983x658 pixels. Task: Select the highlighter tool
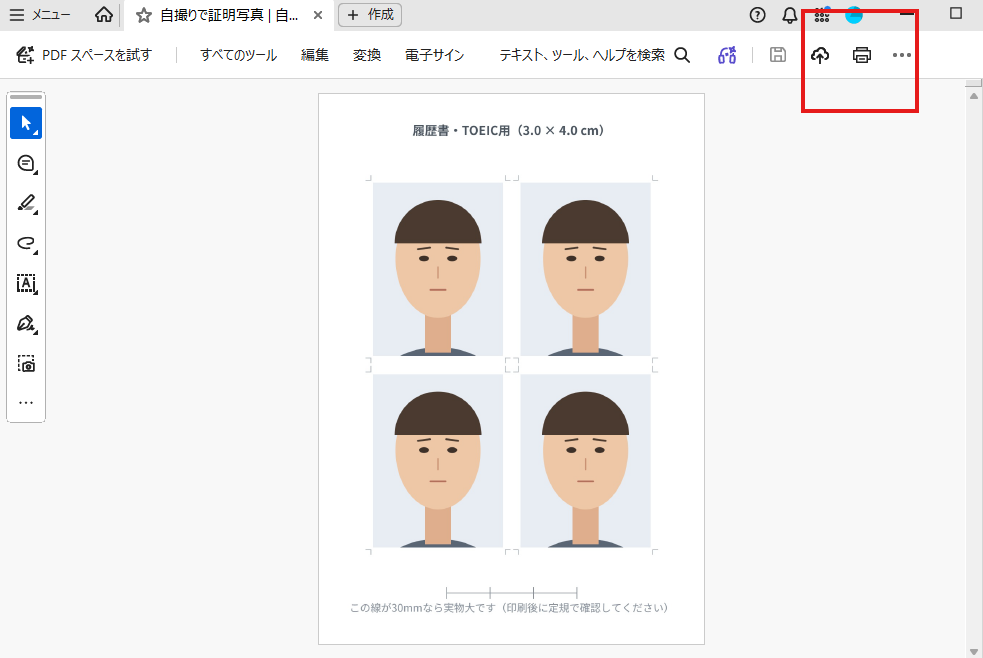pyautogui.click(x=26, y=204)
